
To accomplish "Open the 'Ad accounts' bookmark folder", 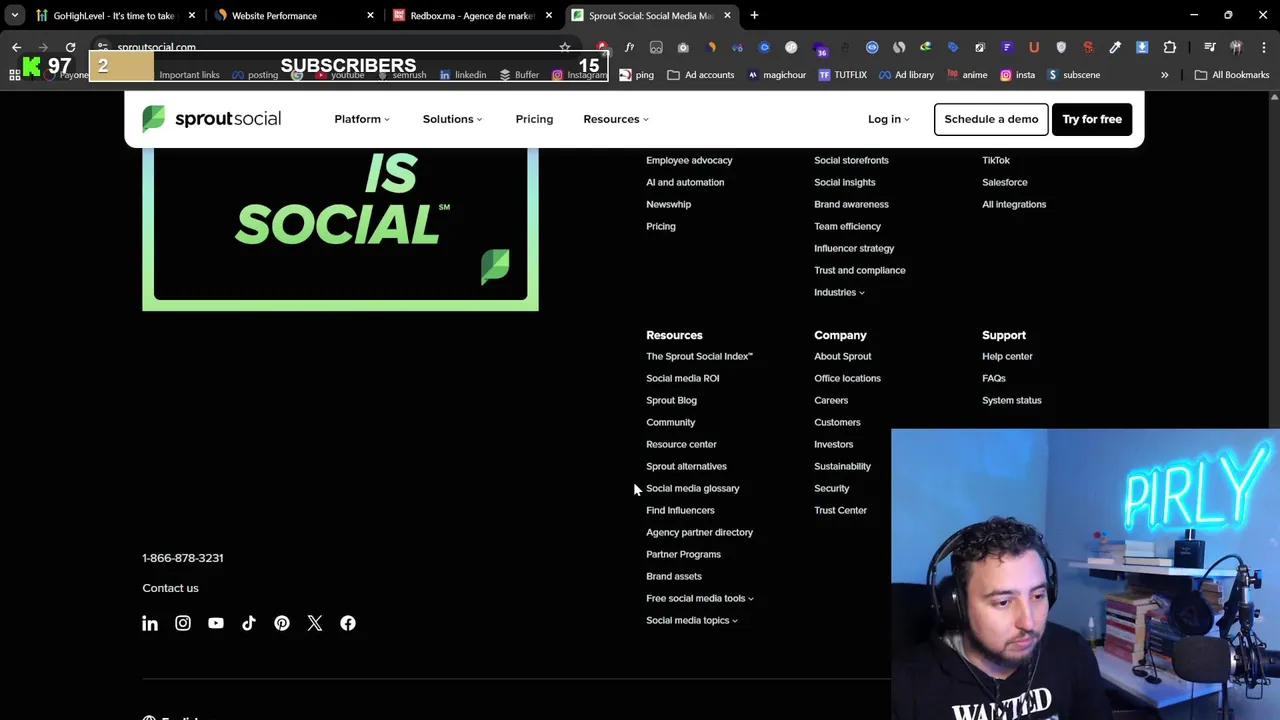I will [x=700, y=75].
